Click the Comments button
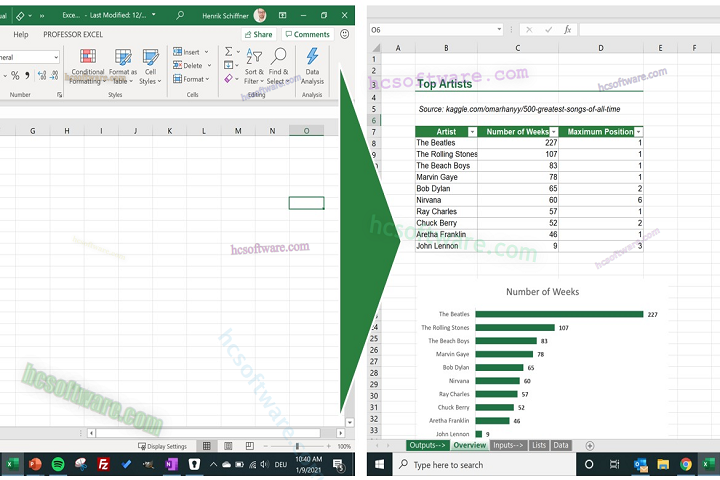 (308, 34)
